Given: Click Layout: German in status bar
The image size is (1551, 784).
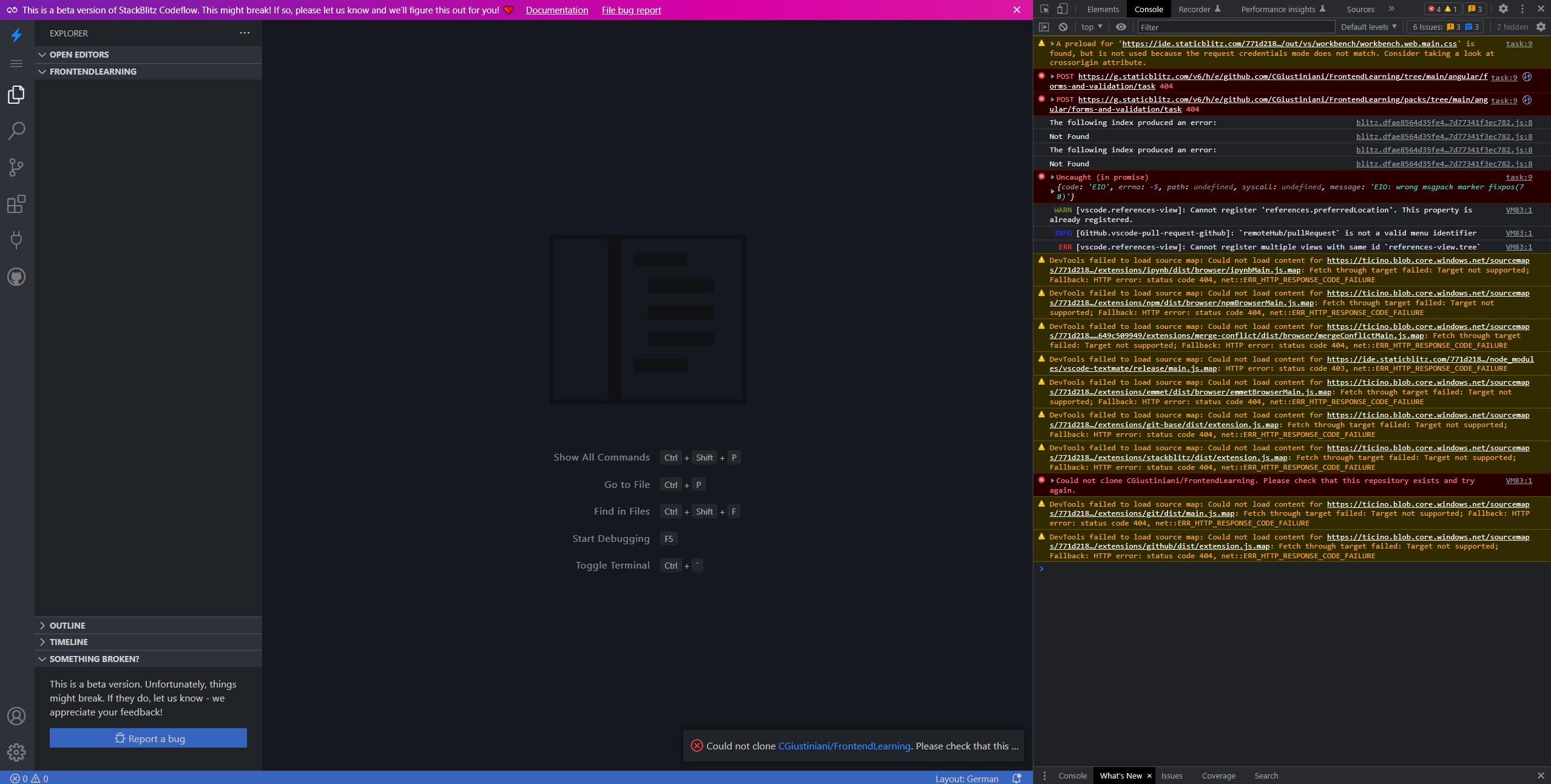Looking at the screenshot, I should click(967, 779).
